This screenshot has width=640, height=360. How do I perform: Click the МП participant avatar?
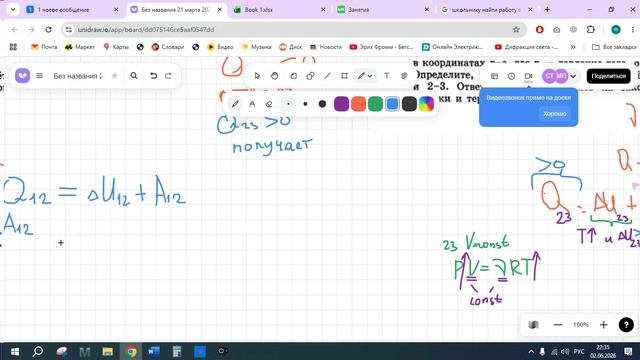click(562, 76)
